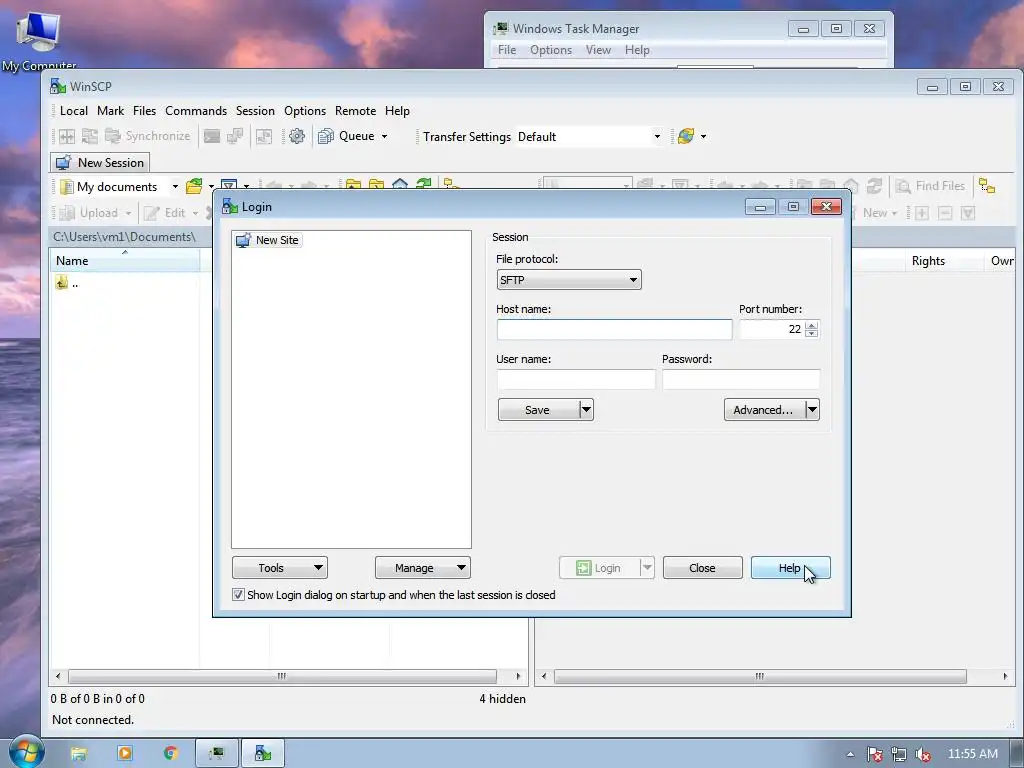
Task: Click the globe transfer-settings preset icon
Action: click(x=686, y=136)
